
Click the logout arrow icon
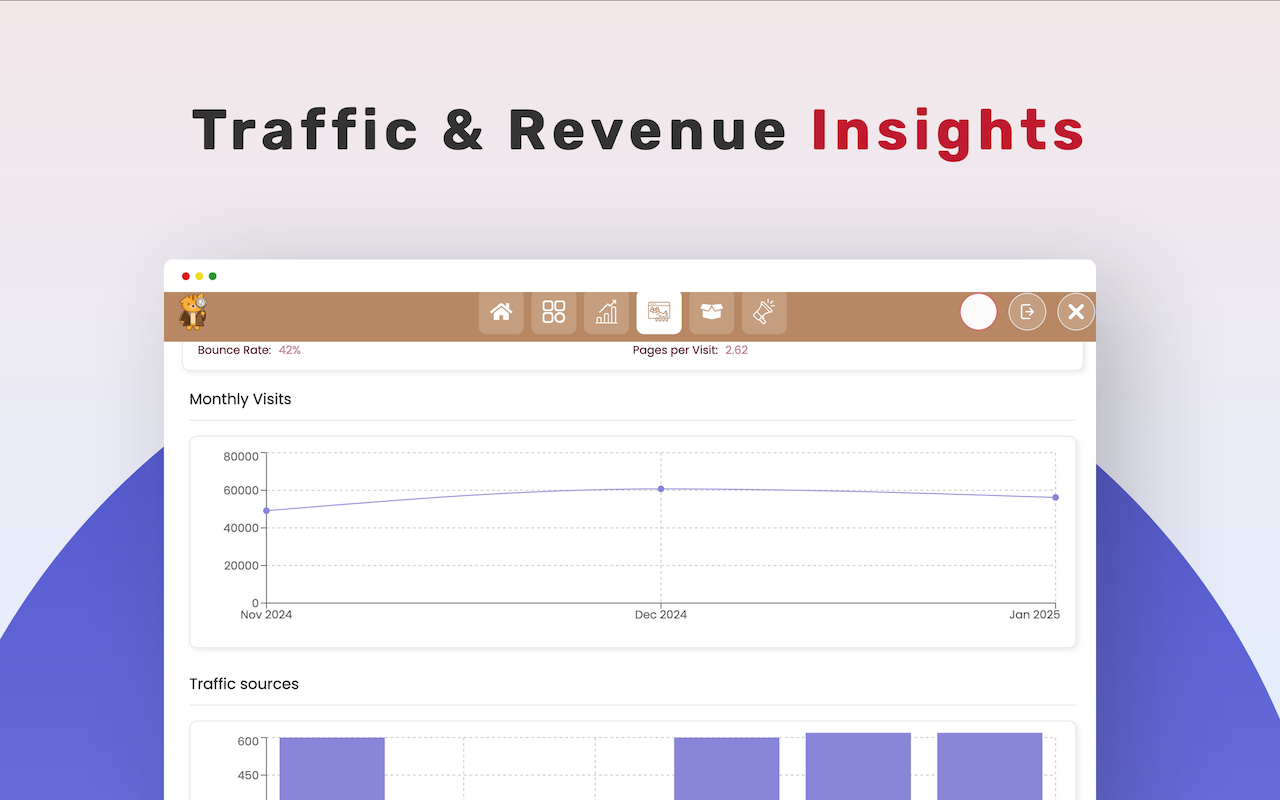1027,312
